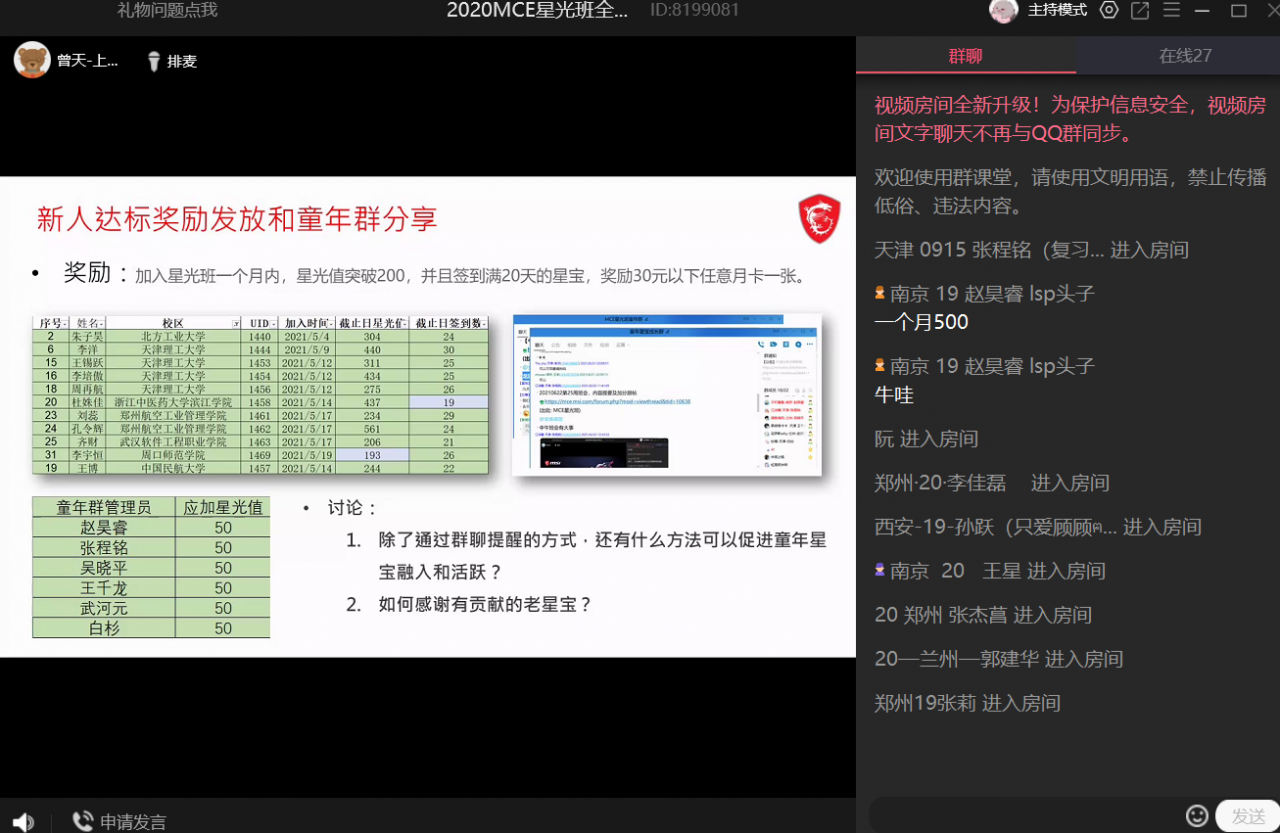Click 天津 0915 张程铭 进入房间 notice
The height and width of the screenshot is (833, 1280).
[x=1031, y=250]
